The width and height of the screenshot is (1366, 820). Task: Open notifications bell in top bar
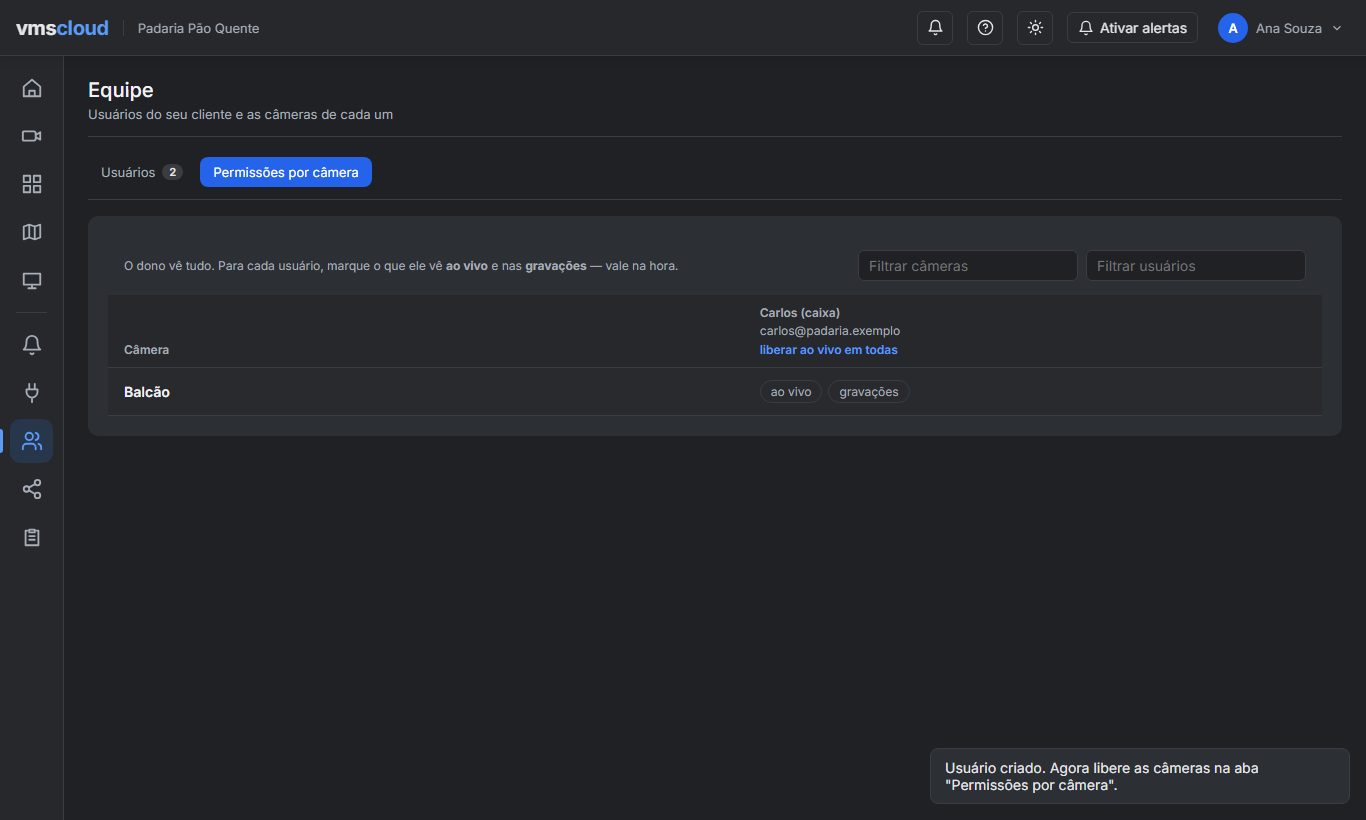point(935,28)
